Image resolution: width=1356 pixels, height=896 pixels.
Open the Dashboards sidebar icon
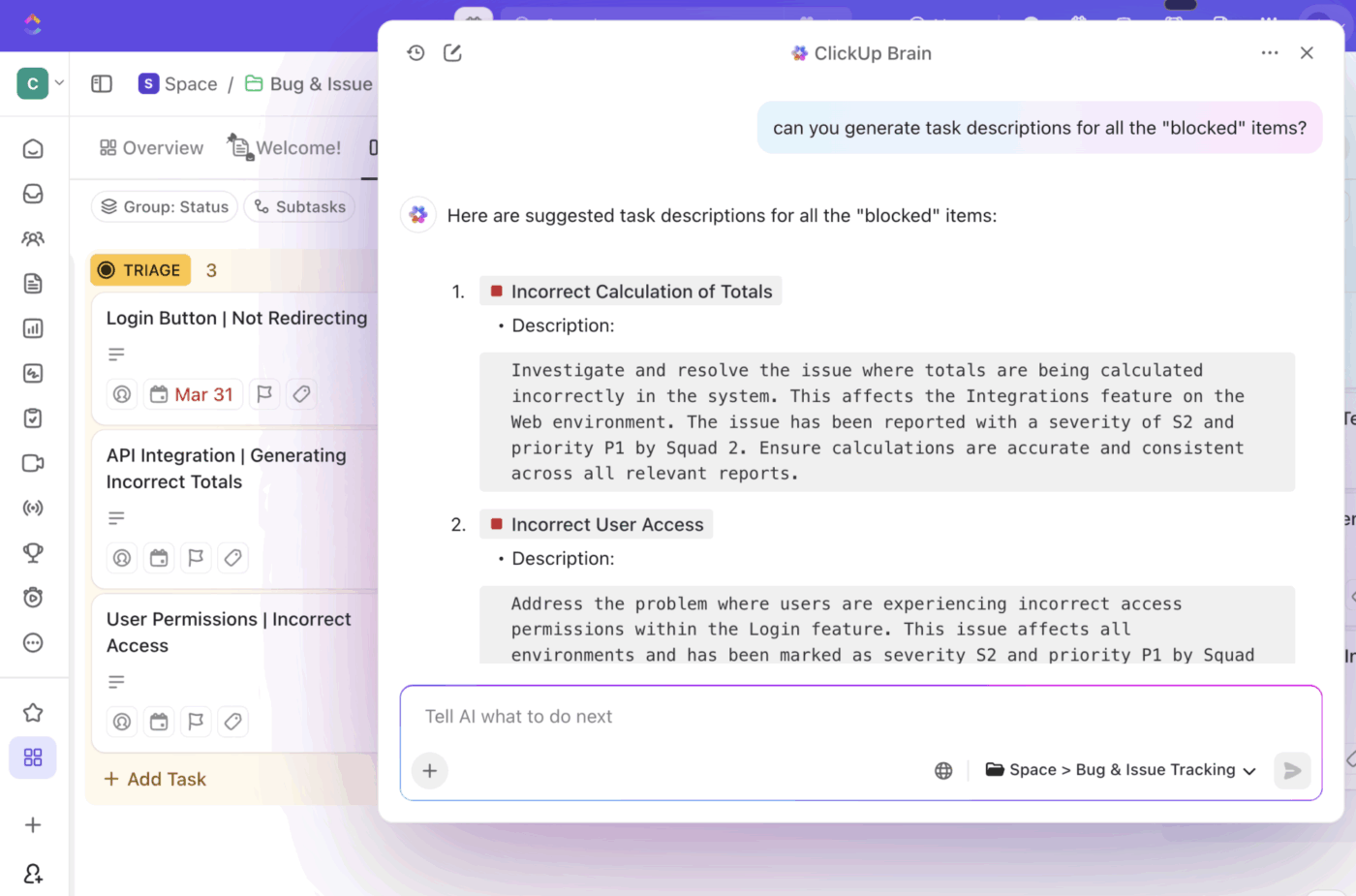(32, 328)
